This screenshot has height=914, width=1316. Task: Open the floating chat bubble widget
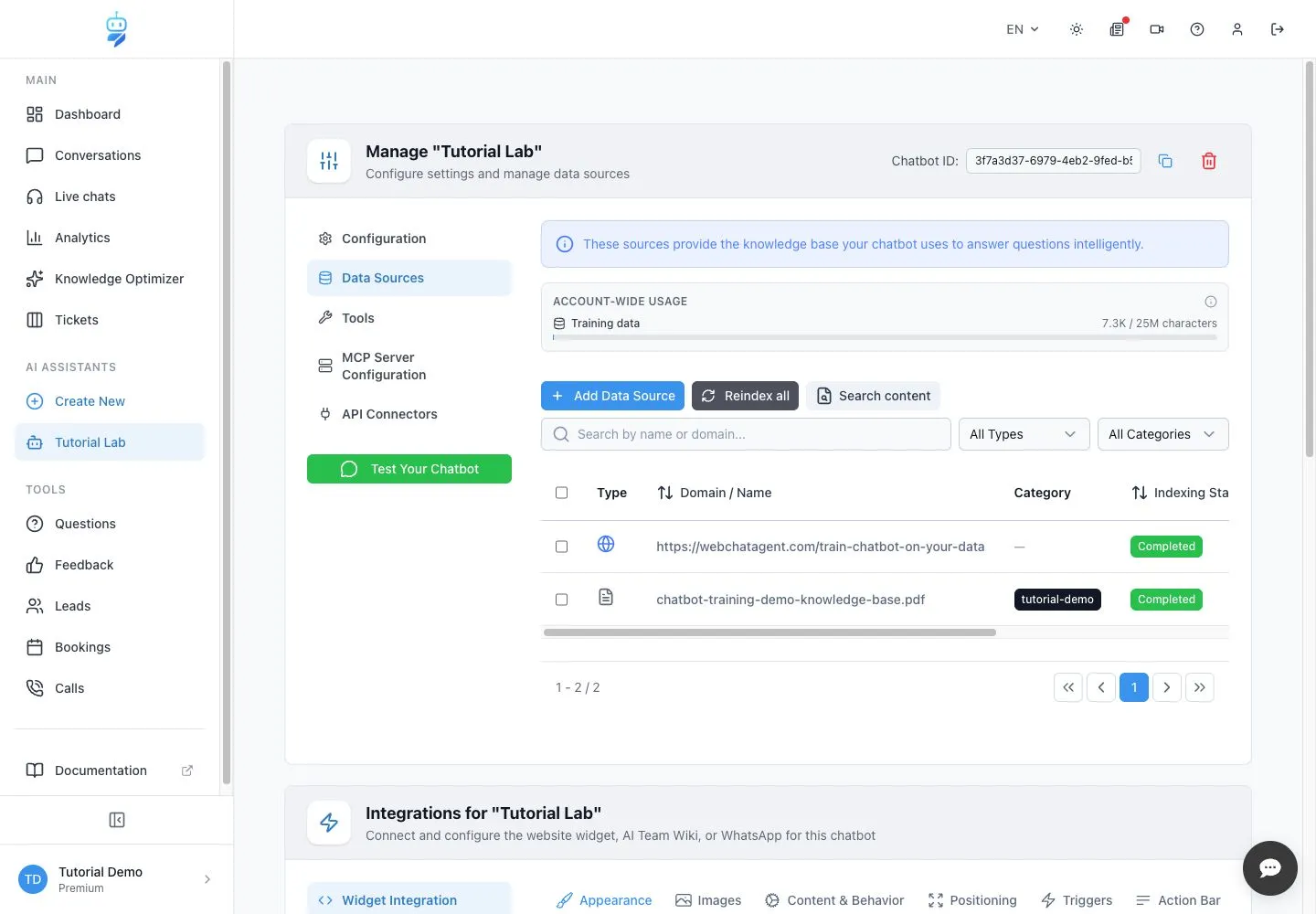click(x=1270, y=868)
